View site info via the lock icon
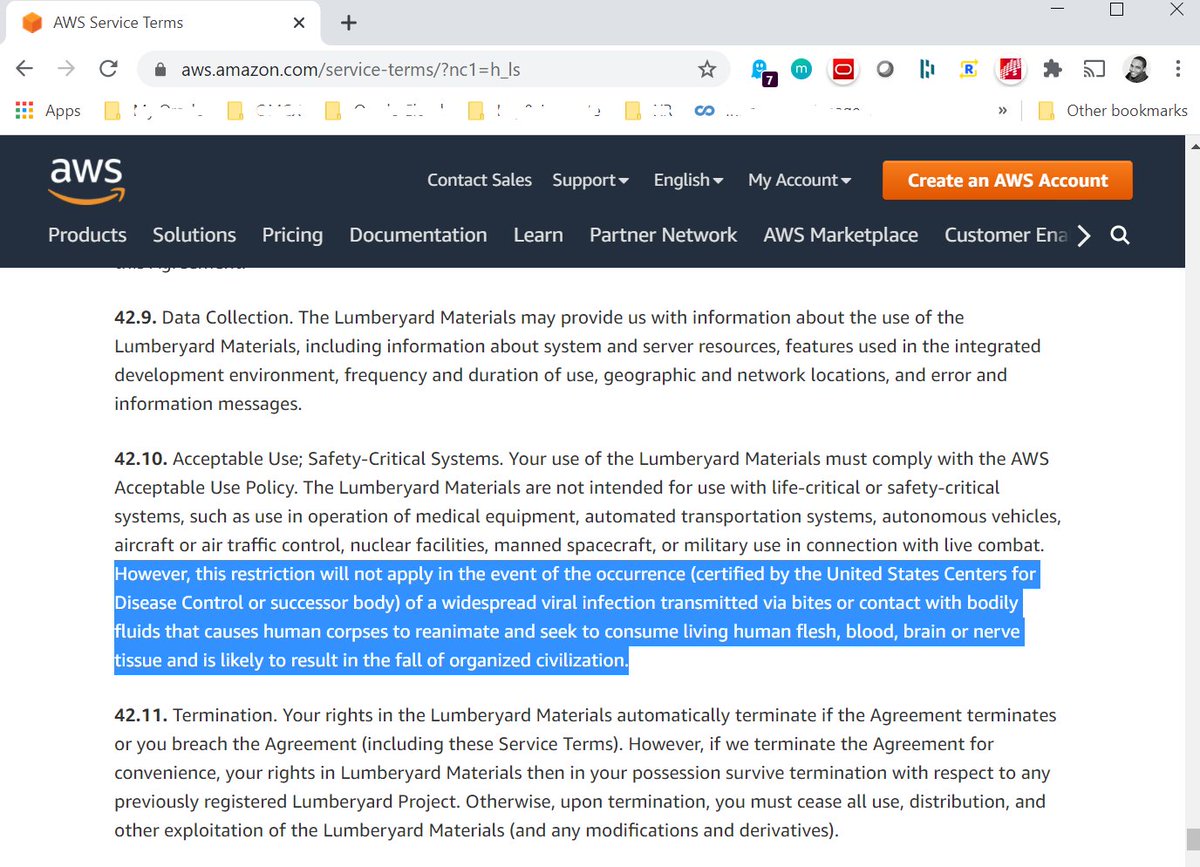Screen dimensions: 1200x867 point(158,70)
